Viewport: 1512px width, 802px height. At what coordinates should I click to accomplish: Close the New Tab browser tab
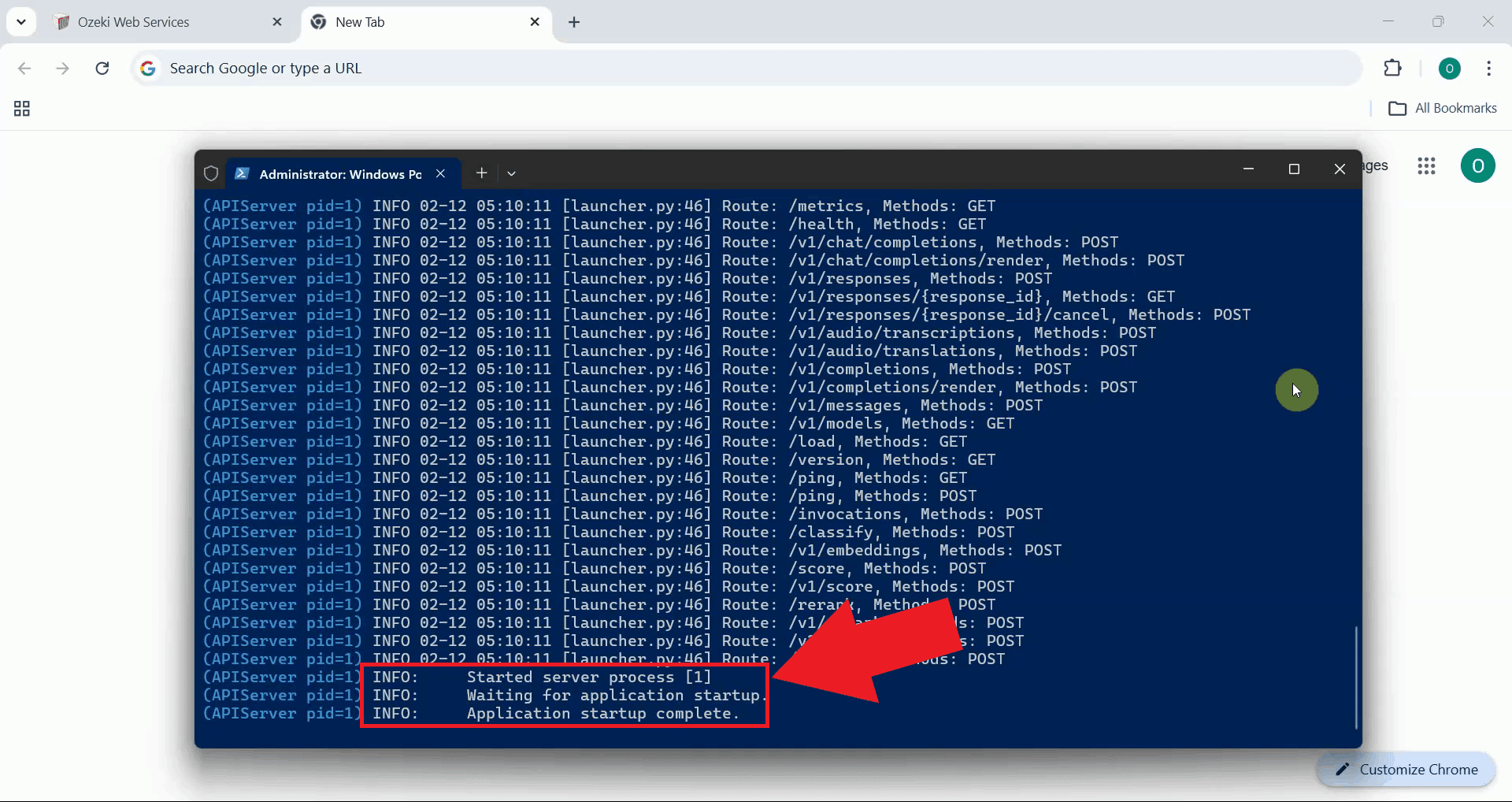point(535,22)
